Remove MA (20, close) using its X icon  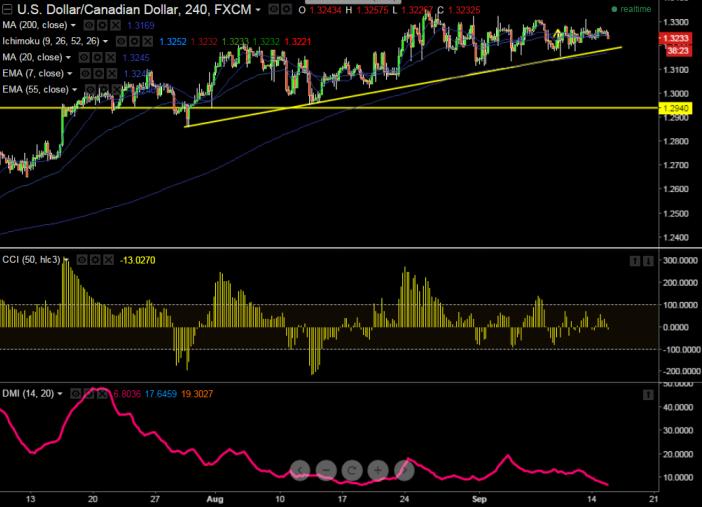[x=111, y=57]
